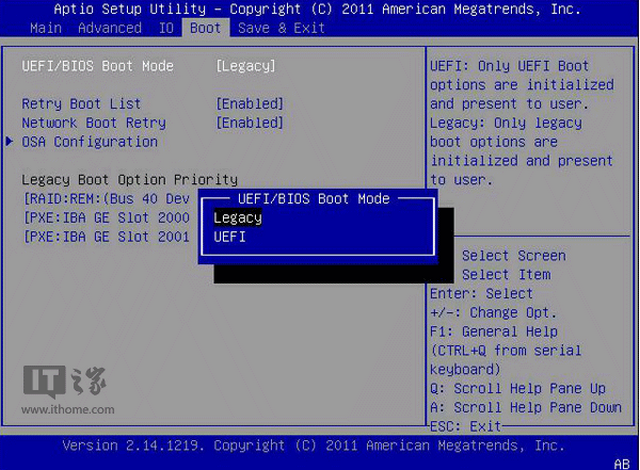Click the [Legacy] boot mode value

coord(246,66)
